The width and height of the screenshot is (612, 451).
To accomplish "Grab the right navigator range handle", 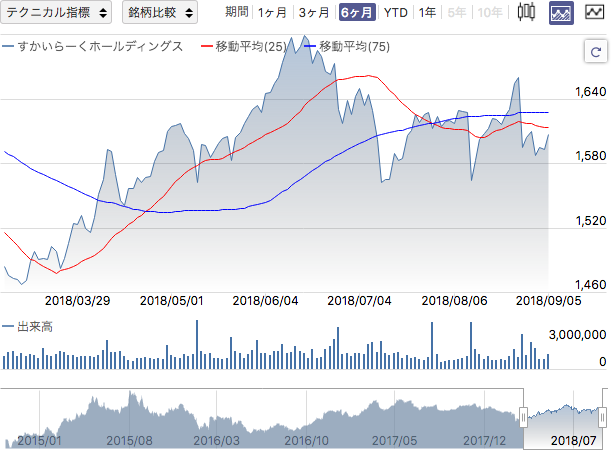I will [603, 417].
